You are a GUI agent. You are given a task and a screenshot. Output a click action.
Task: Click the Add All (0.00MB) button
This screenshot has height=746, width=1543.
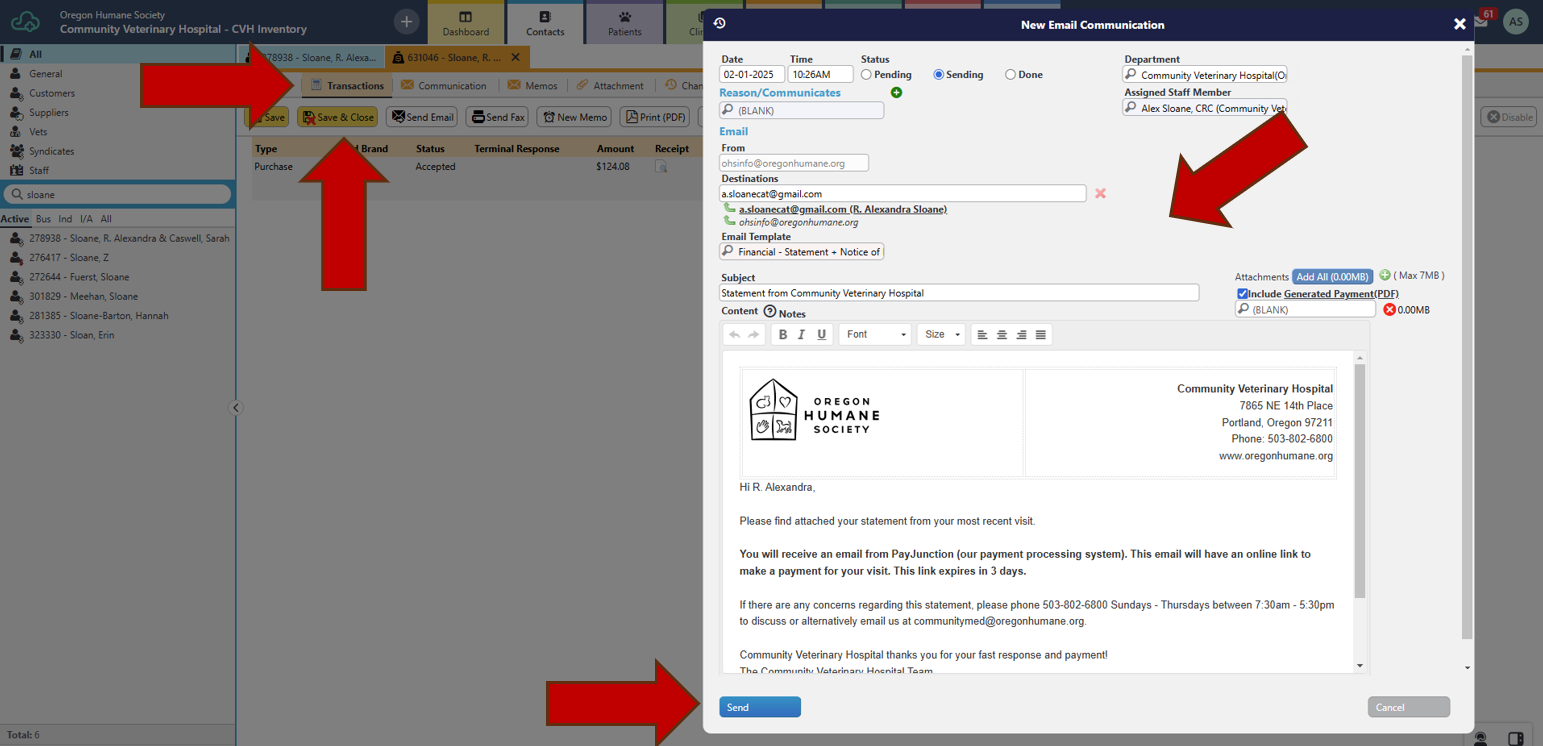point(1332,277)
